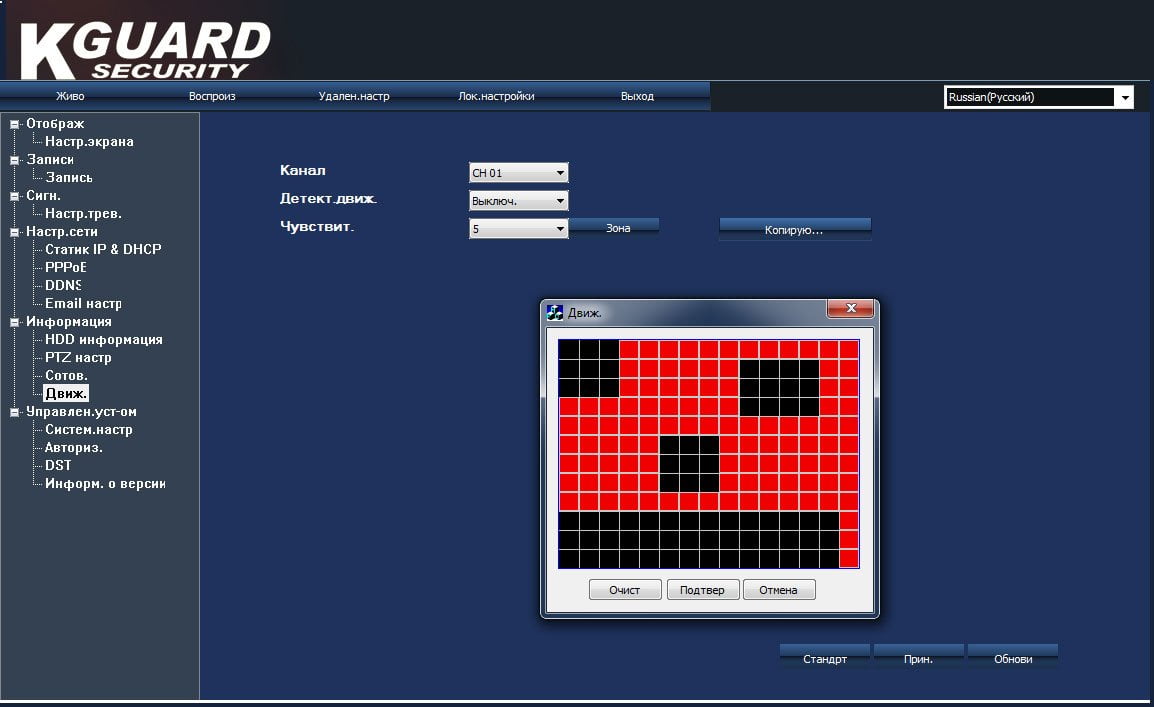Click the Движ. dialog title icon
The height and width of the screenshot is (707, 1154).
point(555,313)
